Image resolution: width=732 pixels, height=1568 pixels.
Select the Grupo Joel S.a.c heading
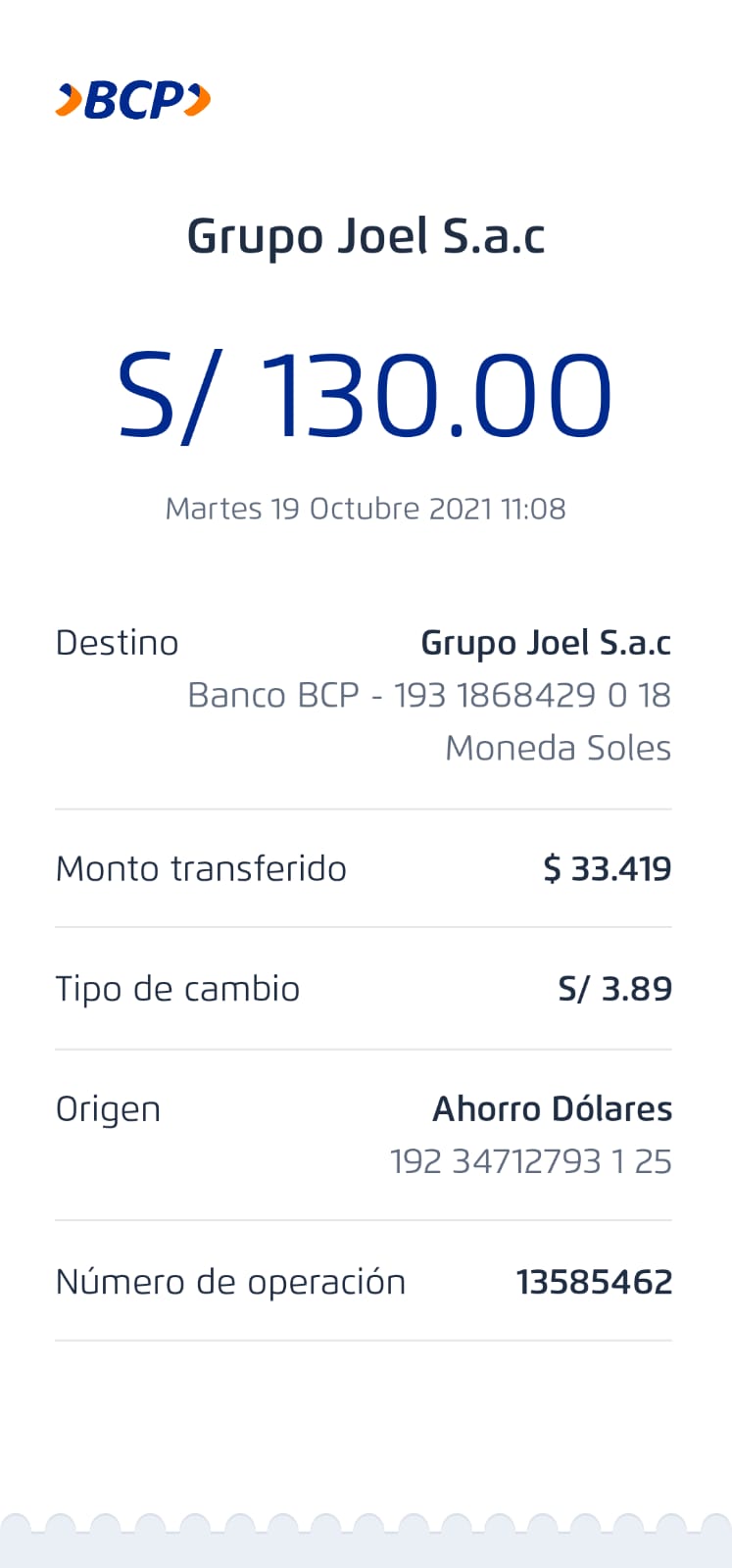click(x=366, y=237)
